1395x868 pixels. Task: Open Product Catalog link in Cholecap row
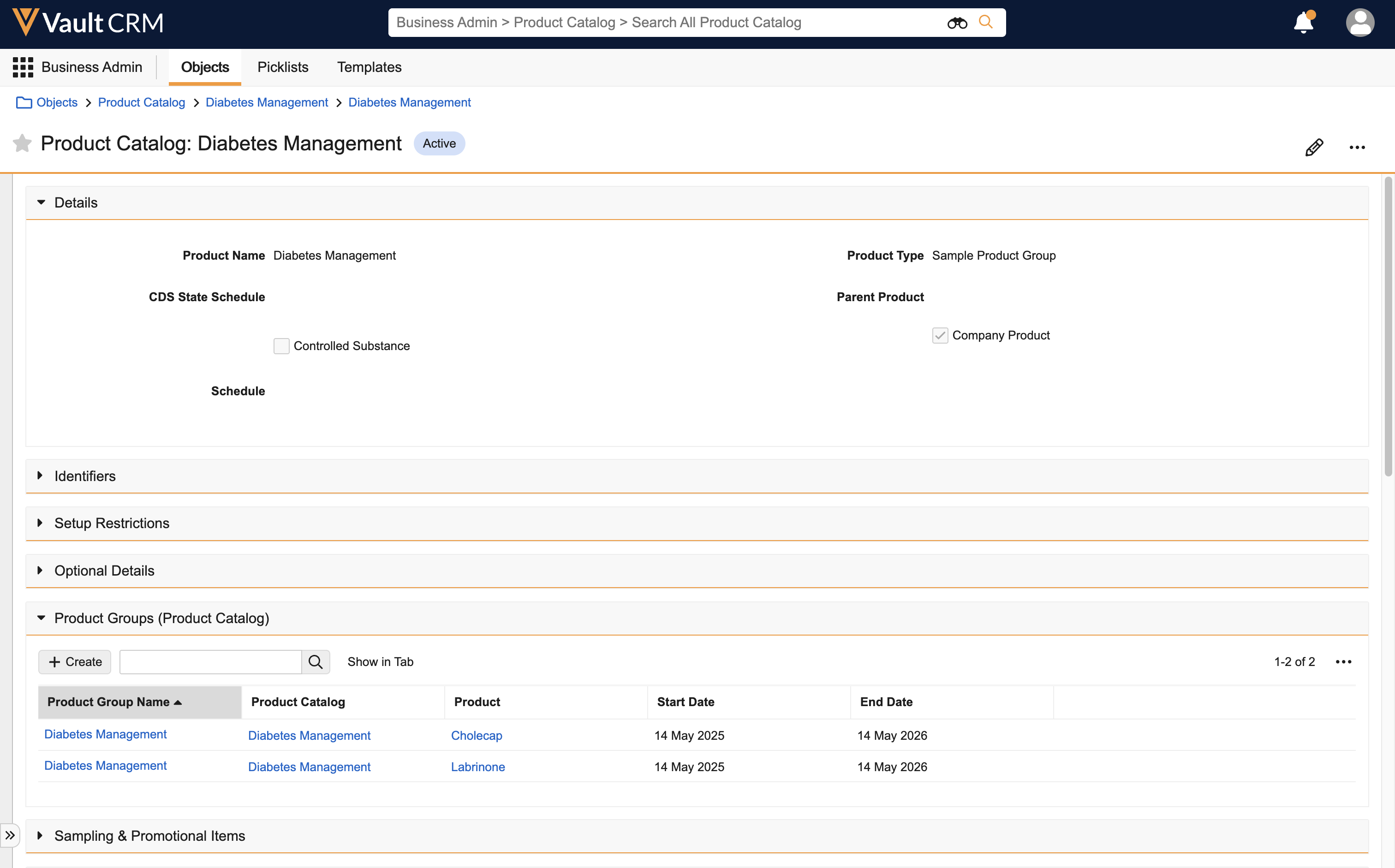tap(309, 735)
